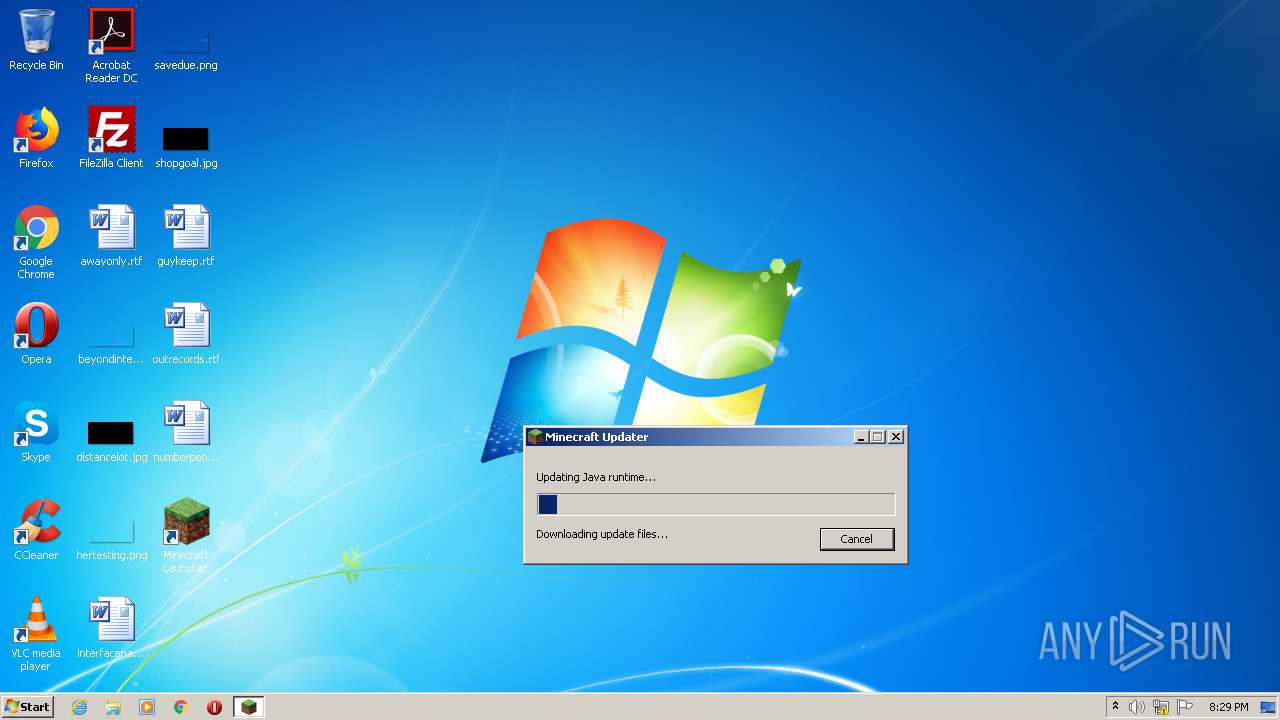Open Action Center flag icon
1280x720 pixels.
1185,707
